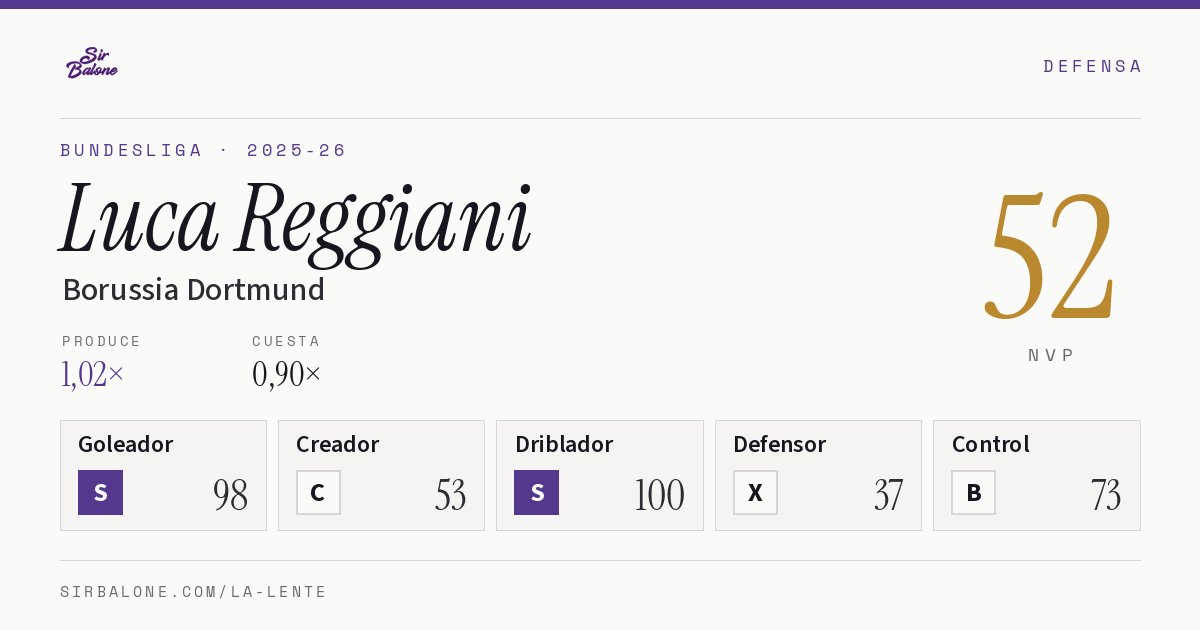This screenshot has width=1200, height=630.
Task: Click the Cuesta value 0,90×
Action: click(x=287, y=374)
